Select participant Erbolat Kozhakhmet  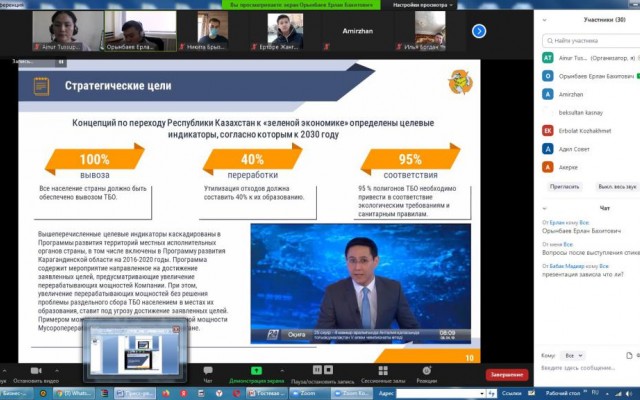591,131
